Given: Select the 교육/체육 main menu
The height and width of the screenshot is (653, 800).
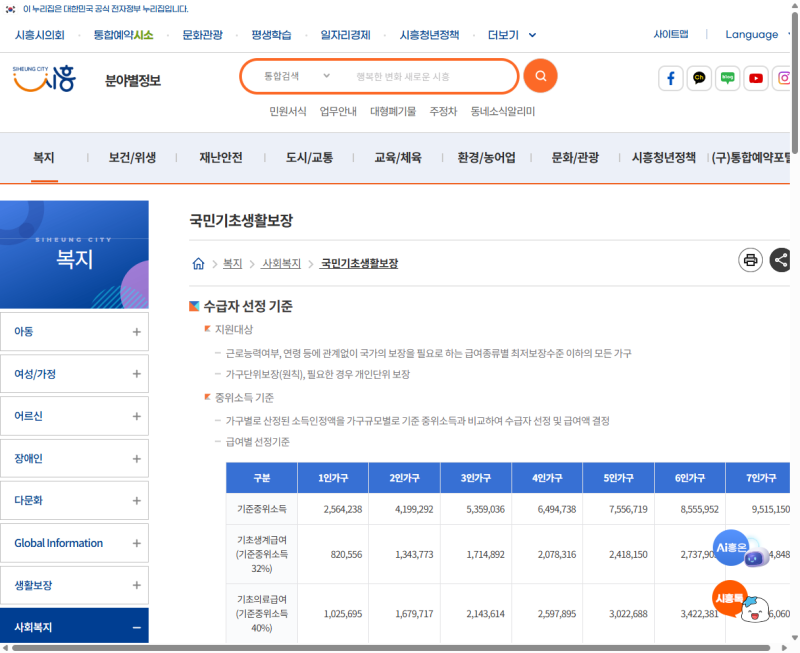Looking at the screenshot, I should 398,158.
